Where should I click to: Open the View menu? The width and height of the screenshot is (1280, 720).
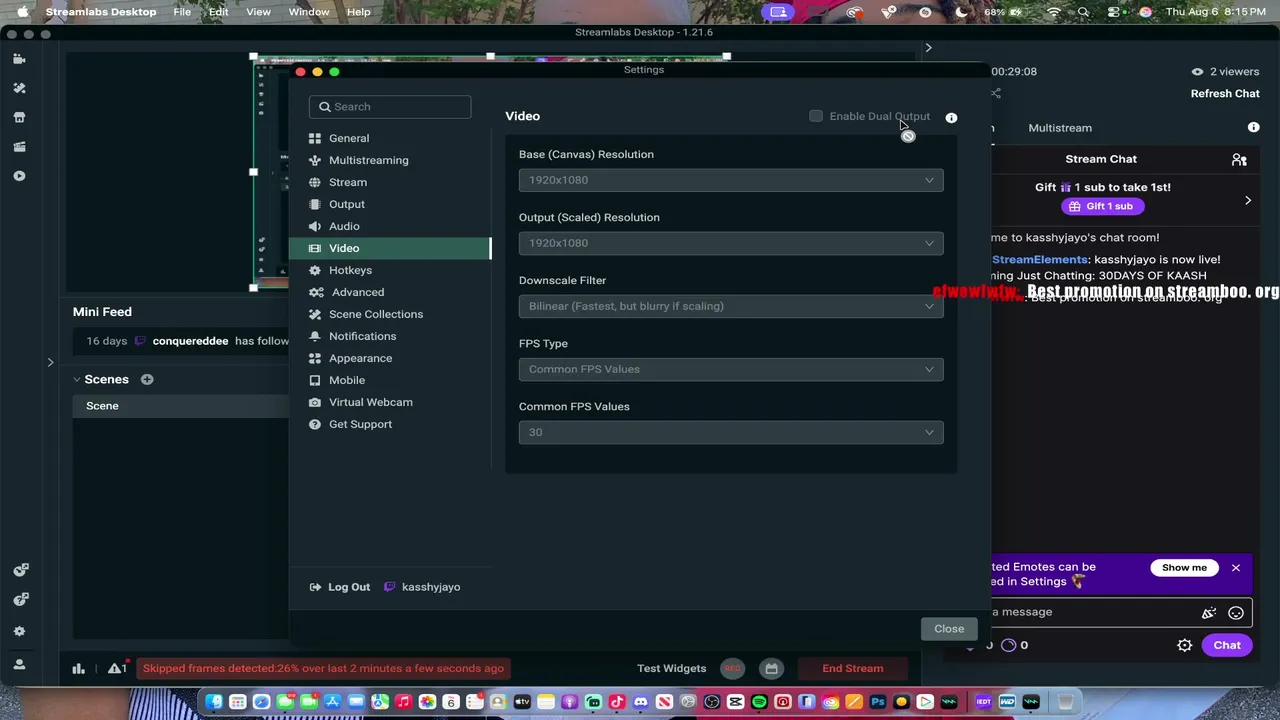pyautogui.click(x=258, y=12)
